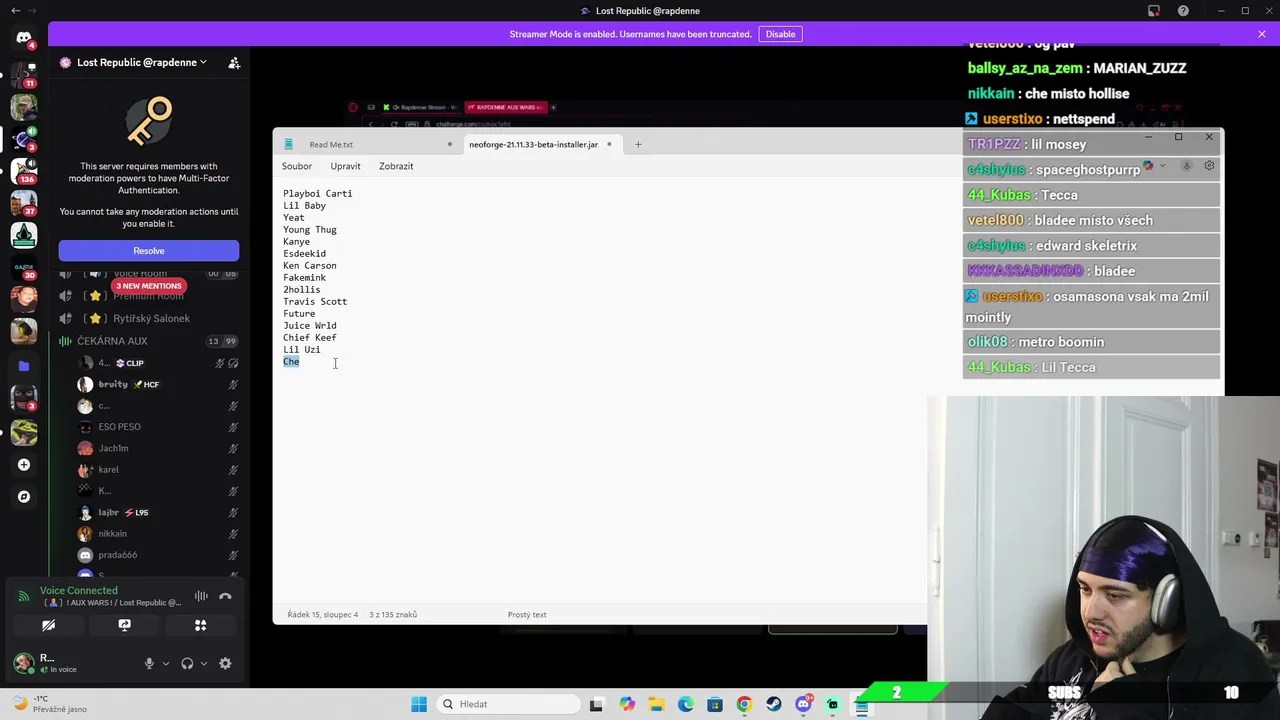Open the Windows Start menu
Screen dimensions: 1280x720
click(419, 704)
